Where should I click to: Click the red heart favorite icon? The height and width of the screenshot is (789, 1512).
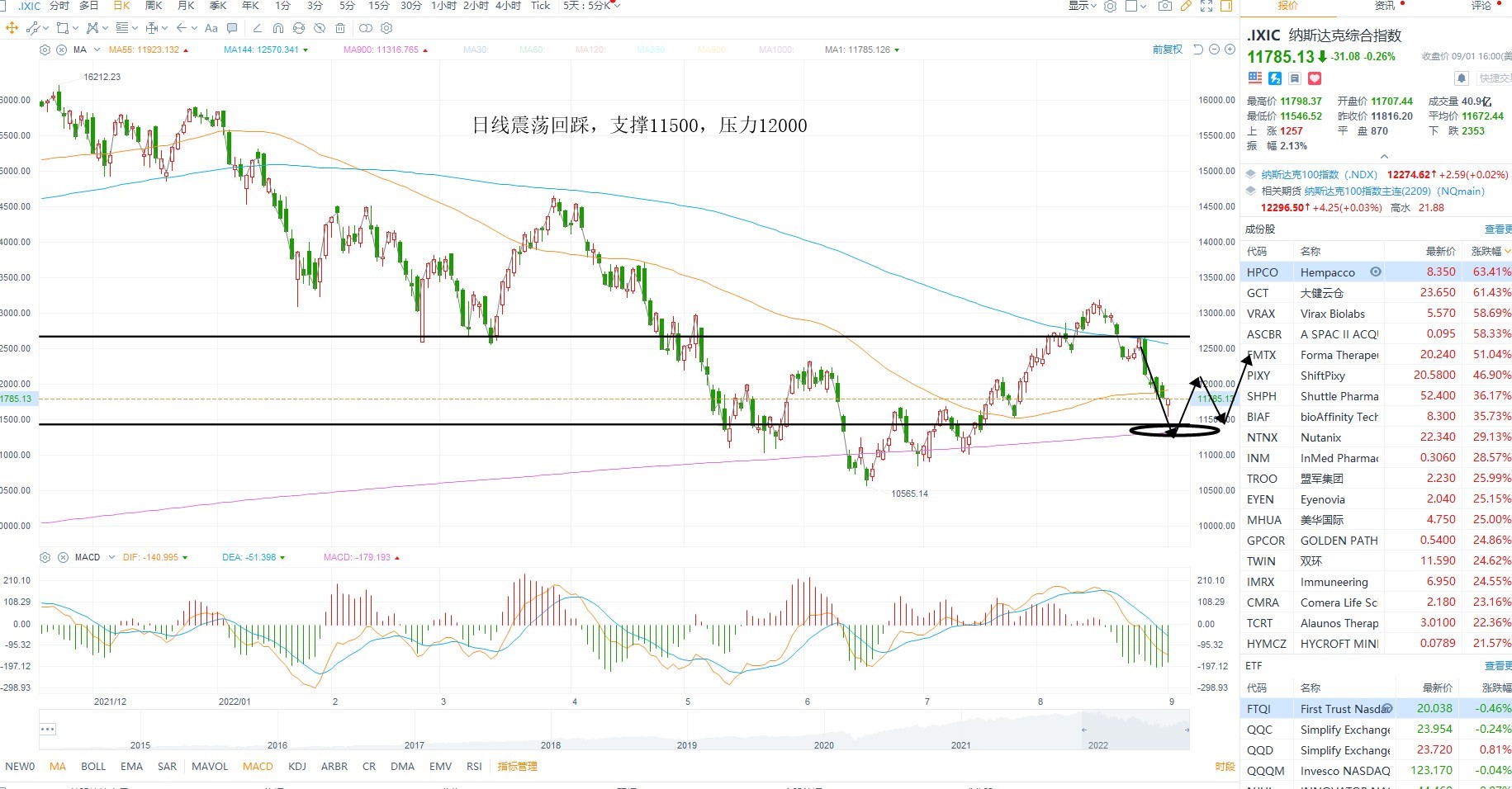tap(1315, 78)
